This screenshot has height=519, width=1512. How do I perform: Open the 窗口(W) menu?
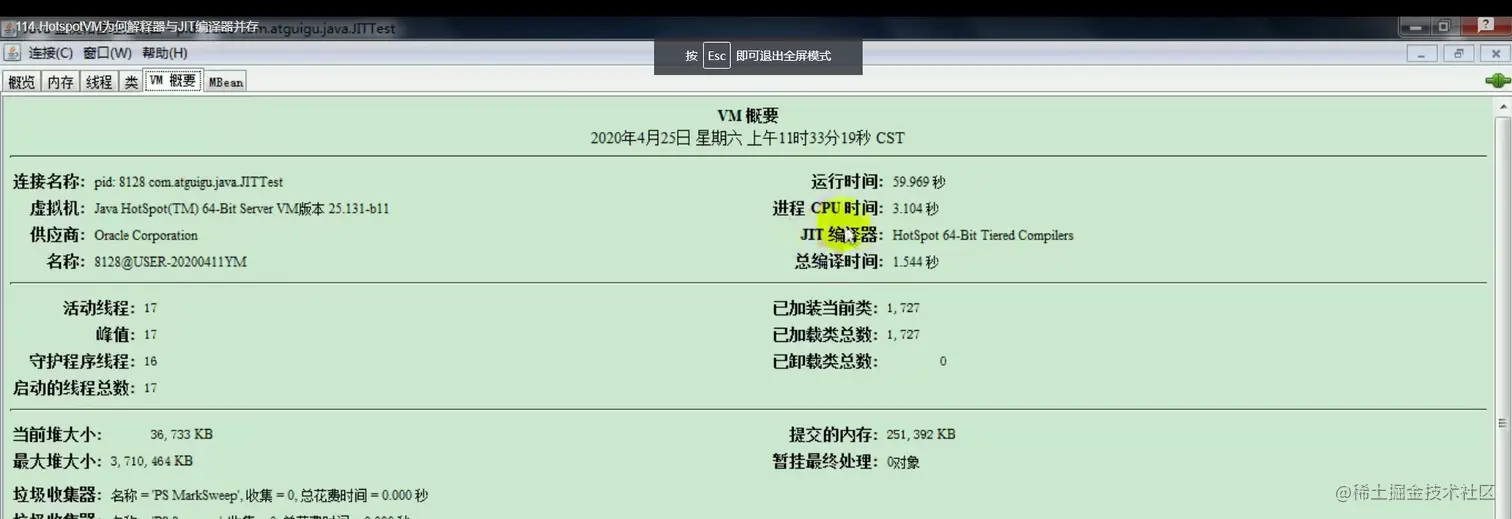[x=107, y=53]
